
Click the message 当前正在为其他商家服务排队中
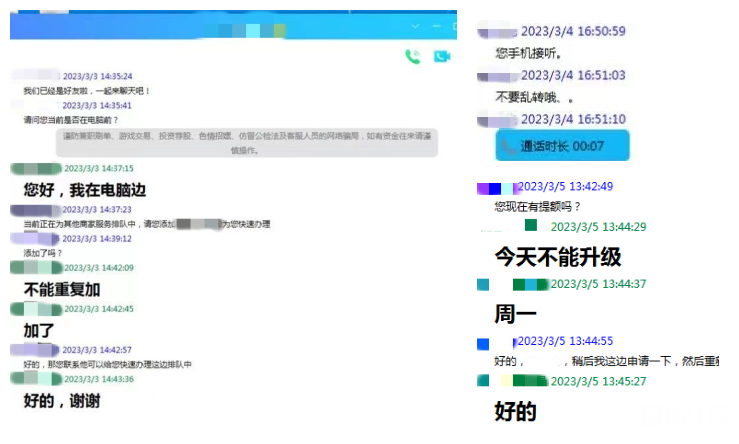click(x=146, y=224)
